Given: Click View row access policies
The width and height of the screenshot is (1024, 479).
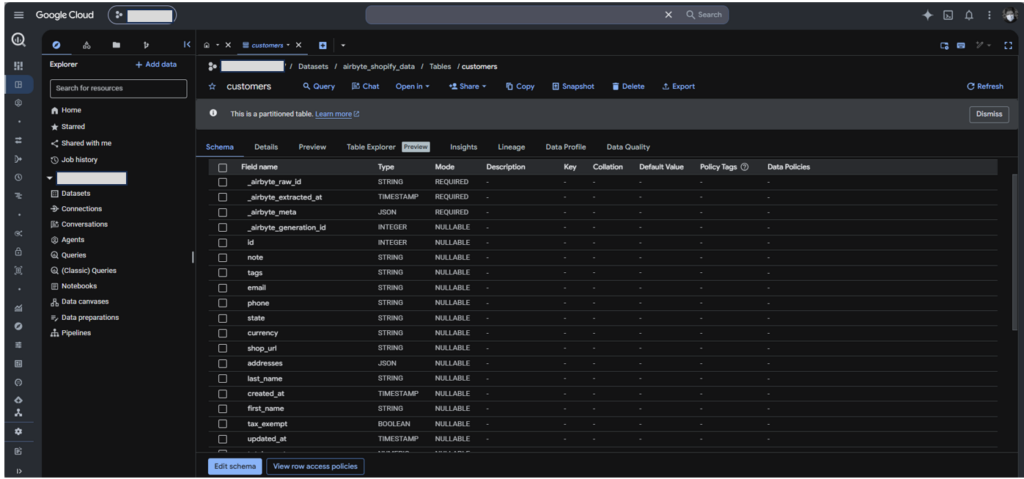Looking at the screenshot, I should click(315, 467).
